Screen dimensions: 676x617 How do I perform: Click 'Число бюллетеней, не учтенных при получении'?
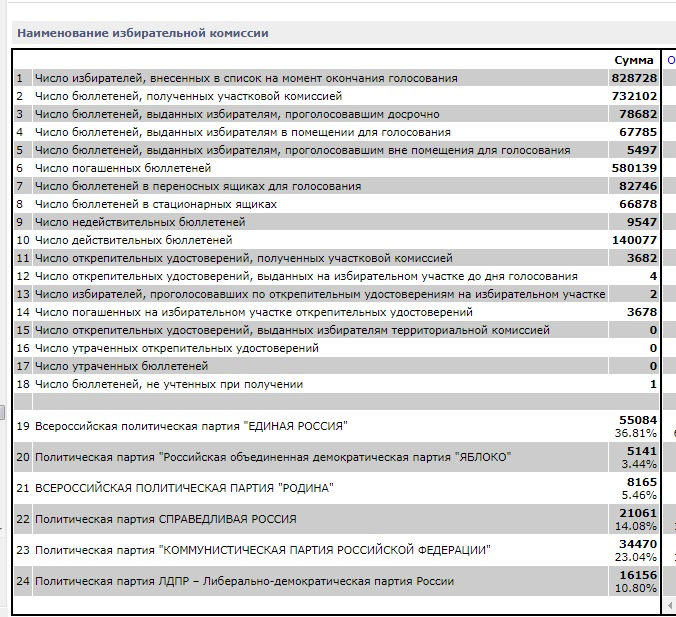tap(169, 384)
